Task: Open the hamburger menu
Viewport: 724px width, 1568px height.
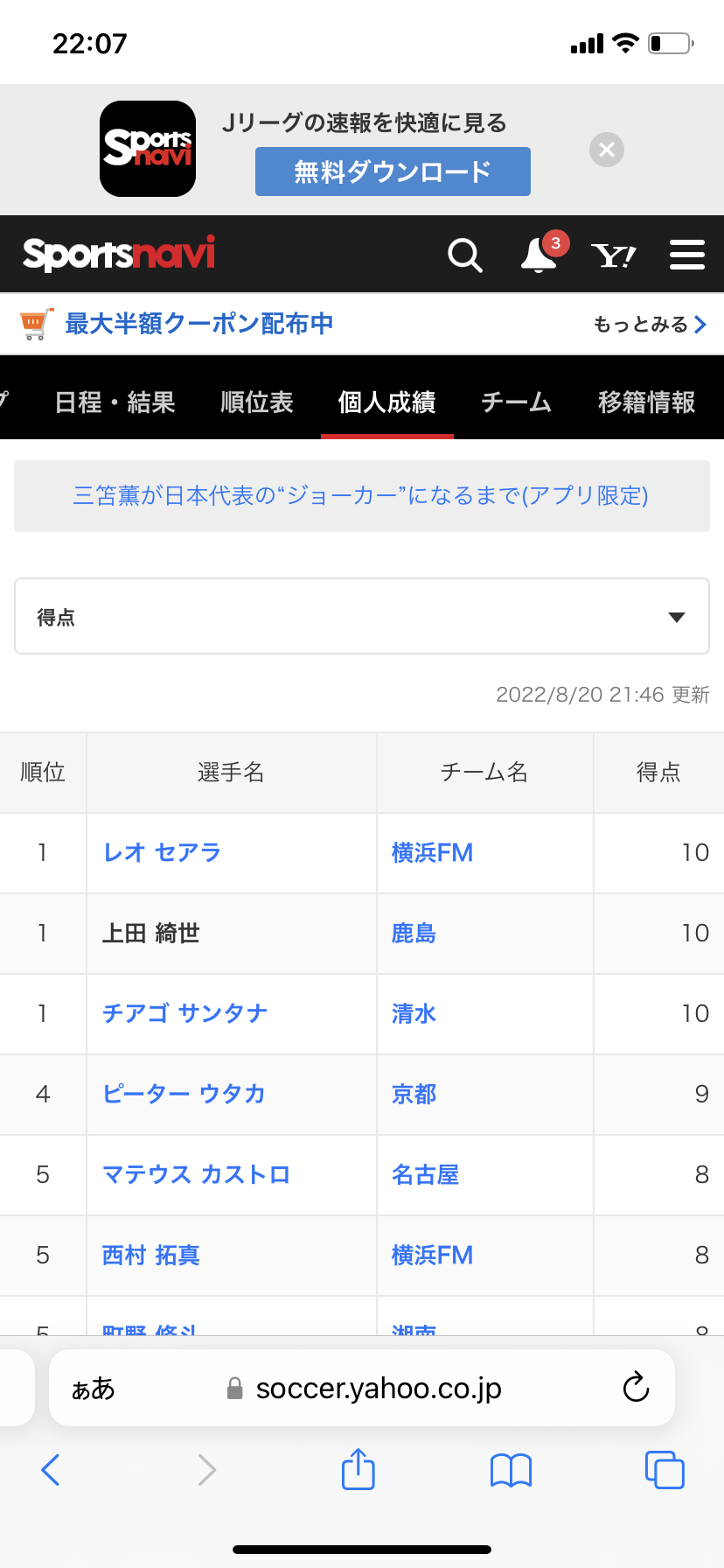Action: [687, 255]
